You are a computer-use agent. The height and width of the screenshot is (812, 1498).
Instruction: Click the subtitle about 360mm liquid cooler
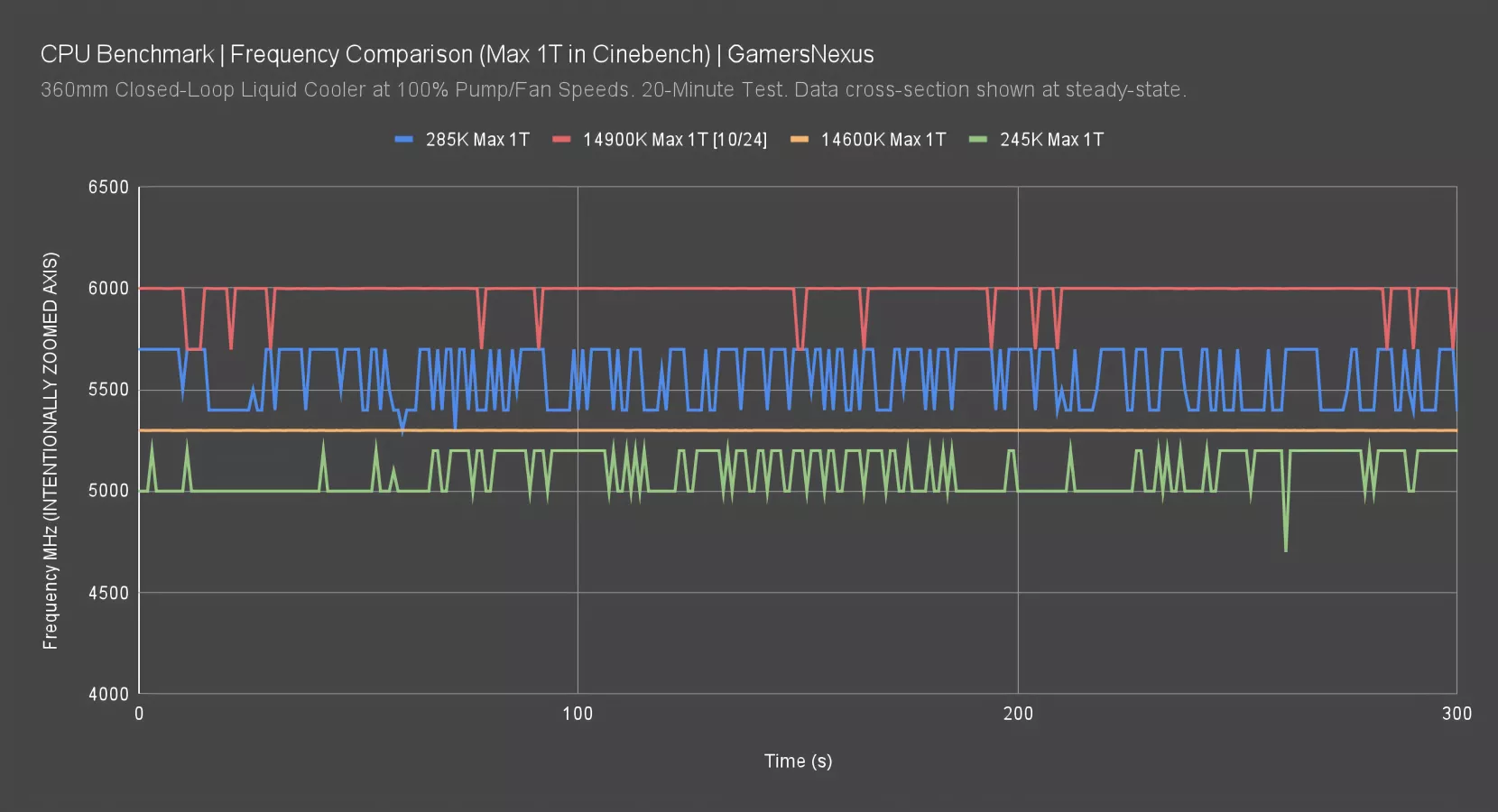[x=613, y=90]
